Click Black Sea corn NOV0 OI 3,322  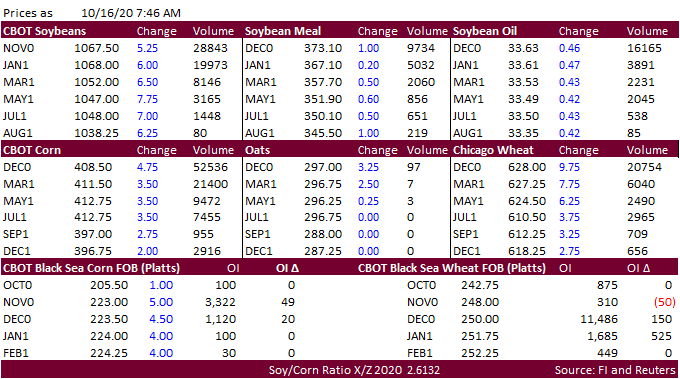[x=220, y=302]
